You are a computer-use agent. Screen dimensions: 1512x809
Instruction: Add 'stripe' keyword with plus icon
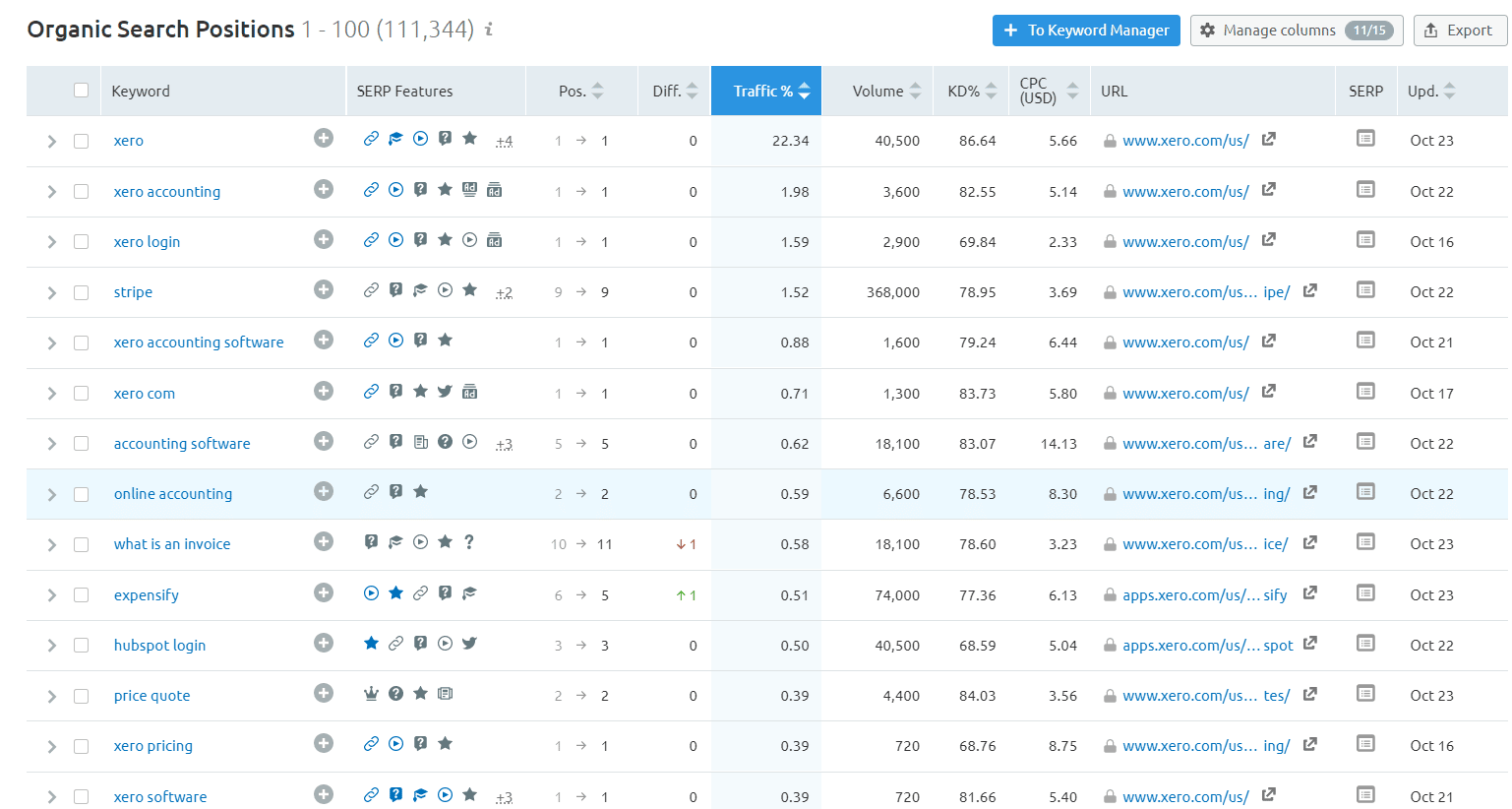click(x=324, y=289)
